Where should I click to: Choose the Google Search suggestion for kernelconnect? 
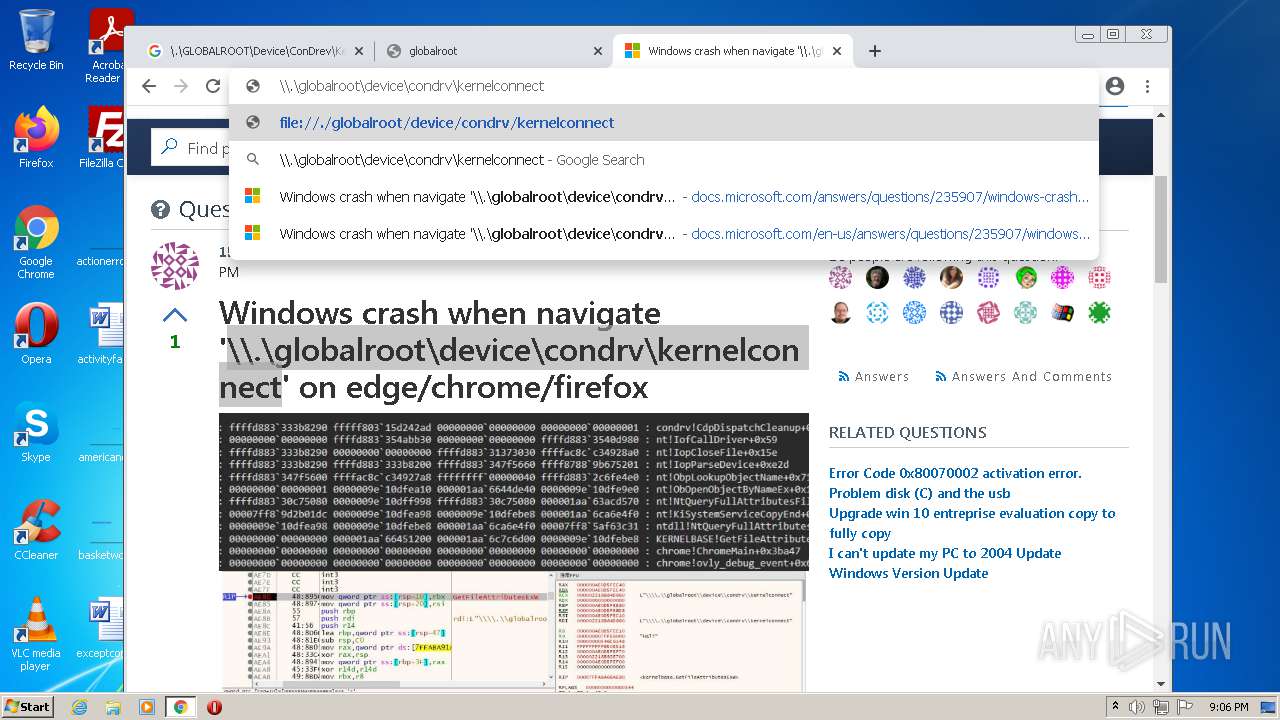point(663,160)
